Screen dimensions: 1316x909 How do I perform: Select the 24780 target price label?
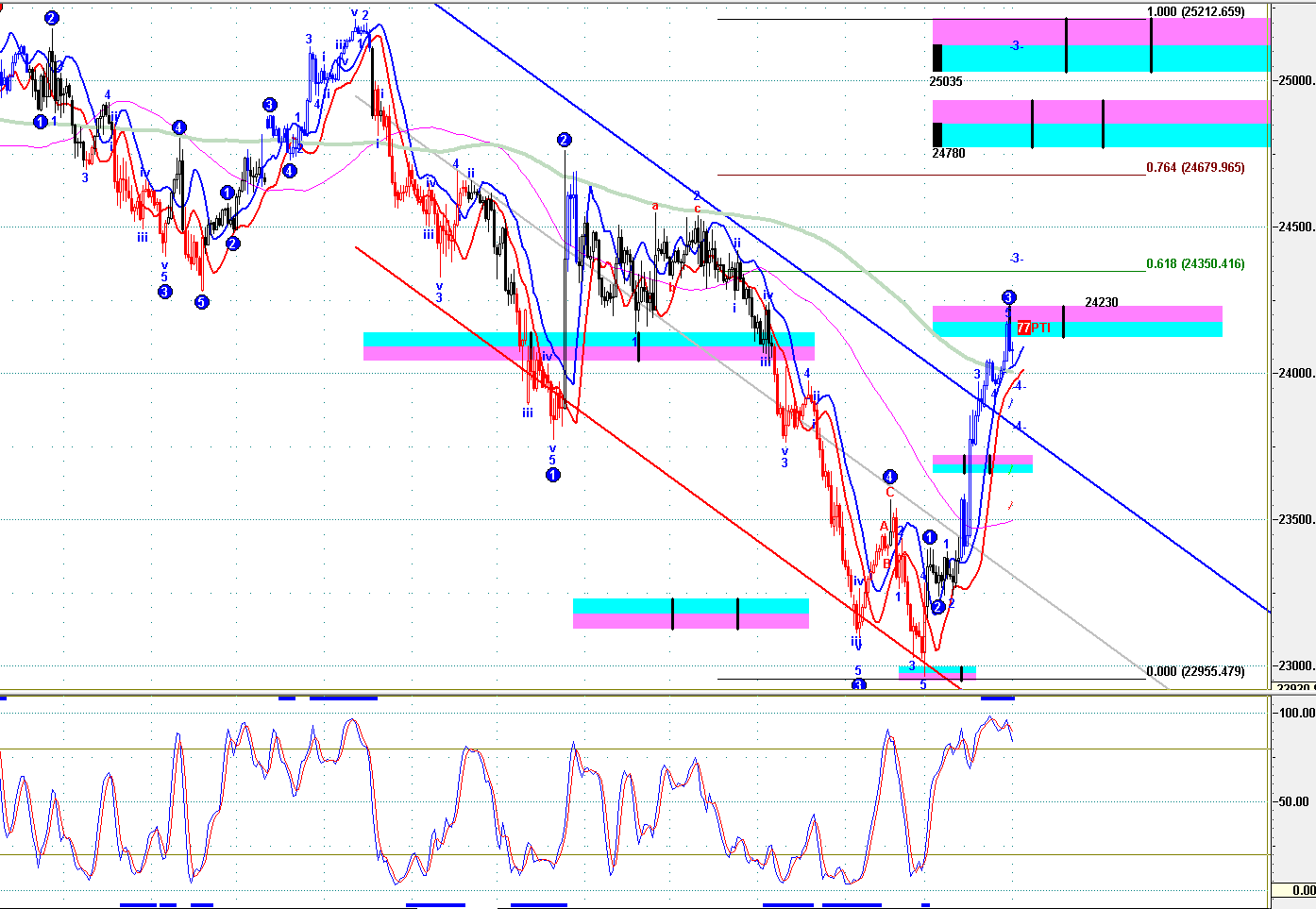tap(949, 152)
